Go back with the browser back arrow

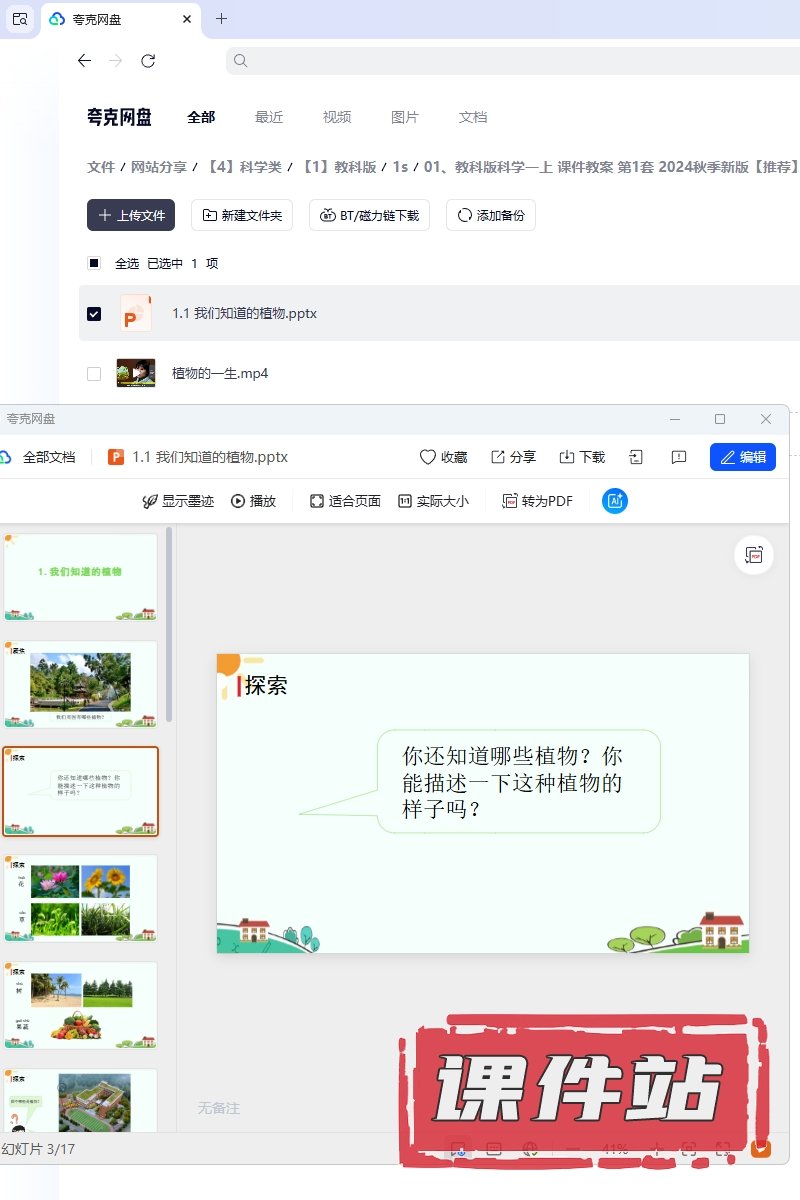pyautogui.click(x=84, y=61)
